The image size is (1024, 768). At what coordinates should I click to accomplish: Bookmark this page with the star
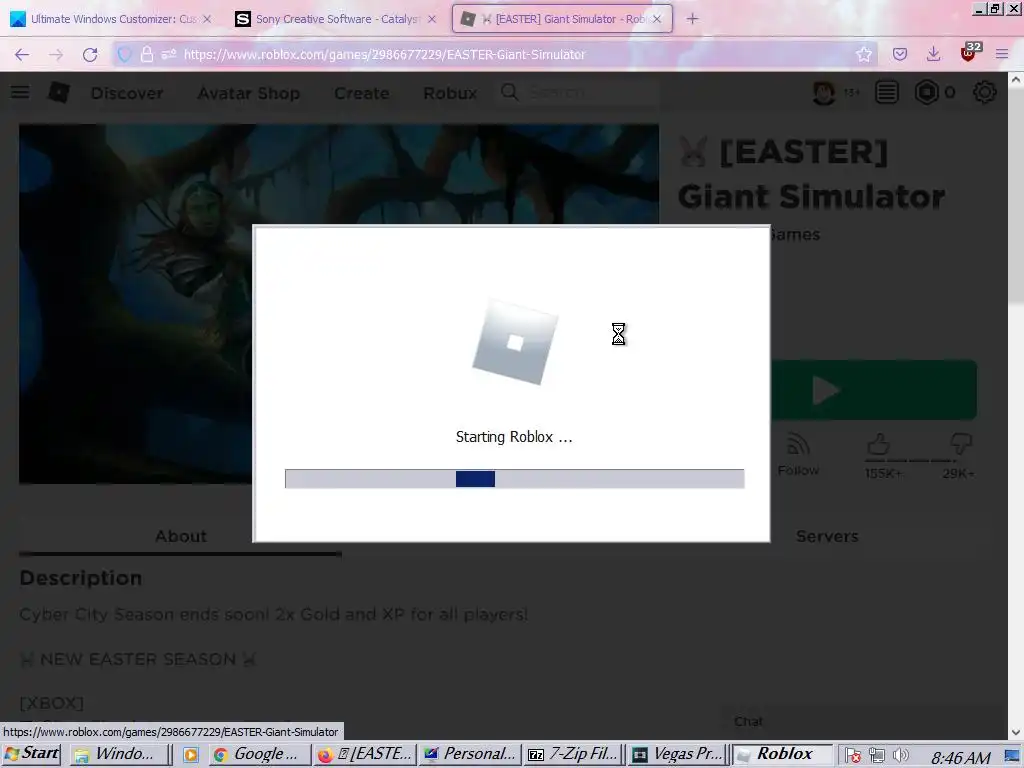pyautogui.click(x=863, y=55)
